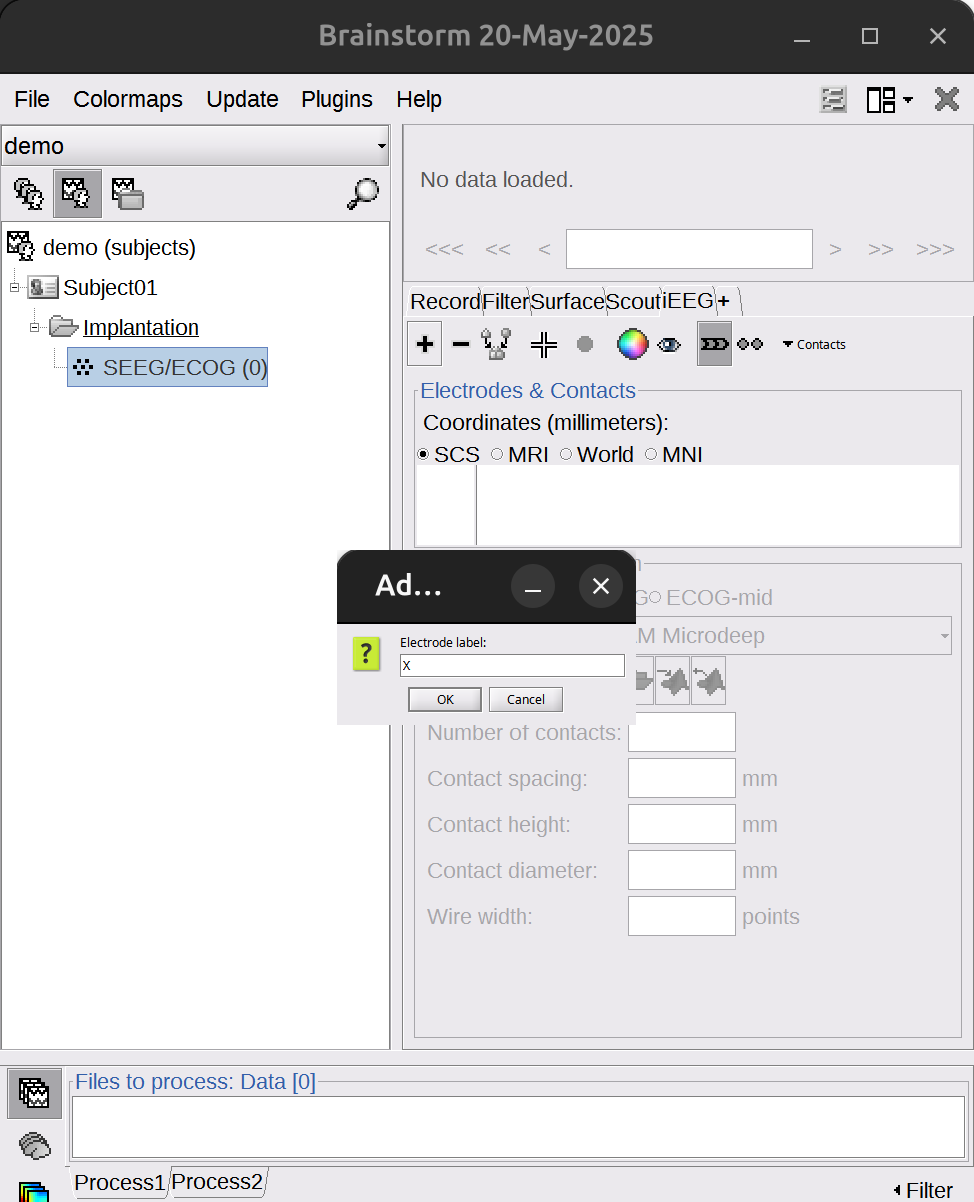Screen dimensions: 974x1202
Task: Open the Plugins menu
Action: (337, 99)
